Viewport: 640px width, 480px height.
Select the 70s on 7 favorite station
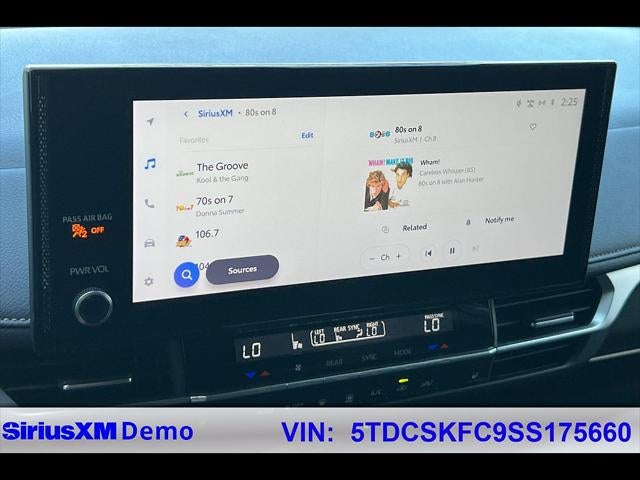coord(247,206)
